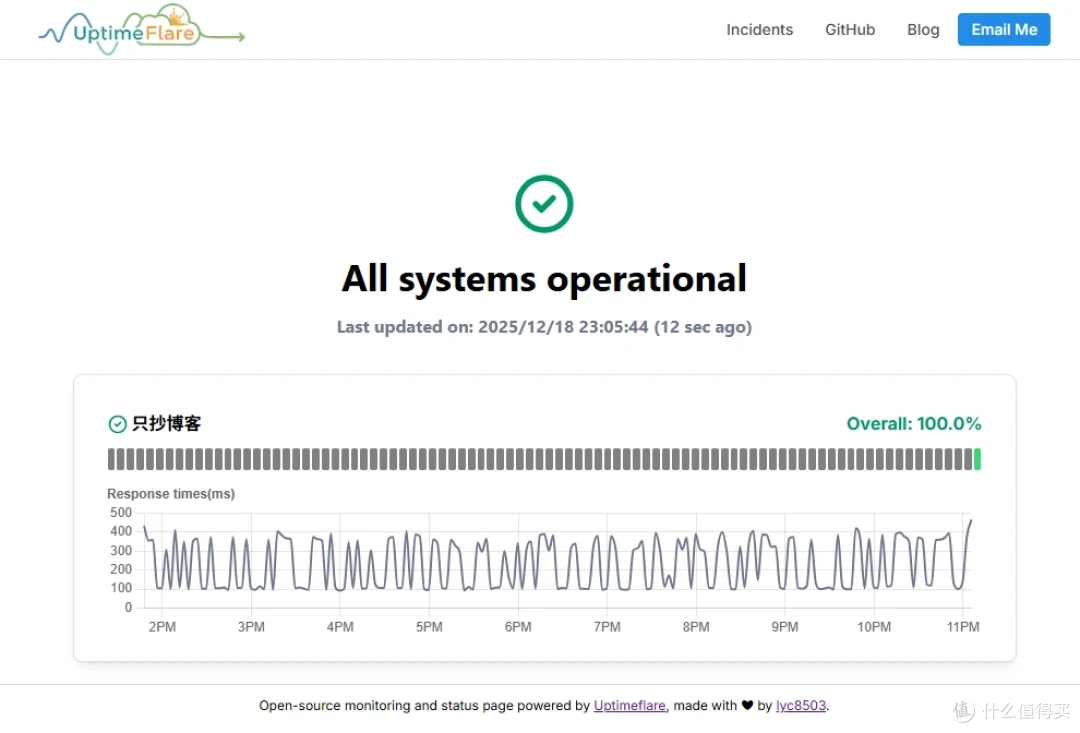Click the 2PM axis label

163,627
